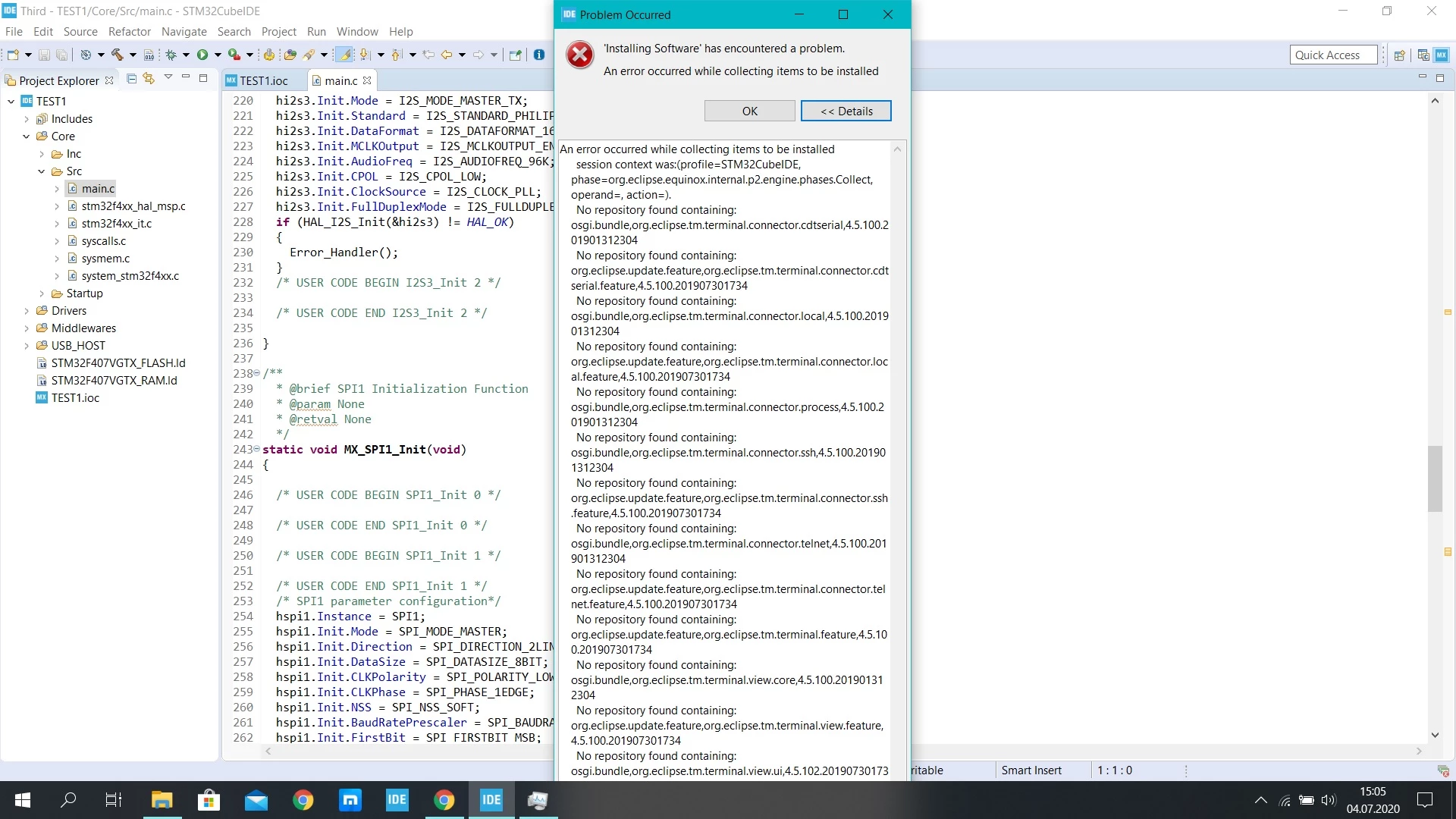The width and height of the screenshot is (1456, 819).
Task: Click the Run with toolbox icon
Action: click(x=234, y=55)
